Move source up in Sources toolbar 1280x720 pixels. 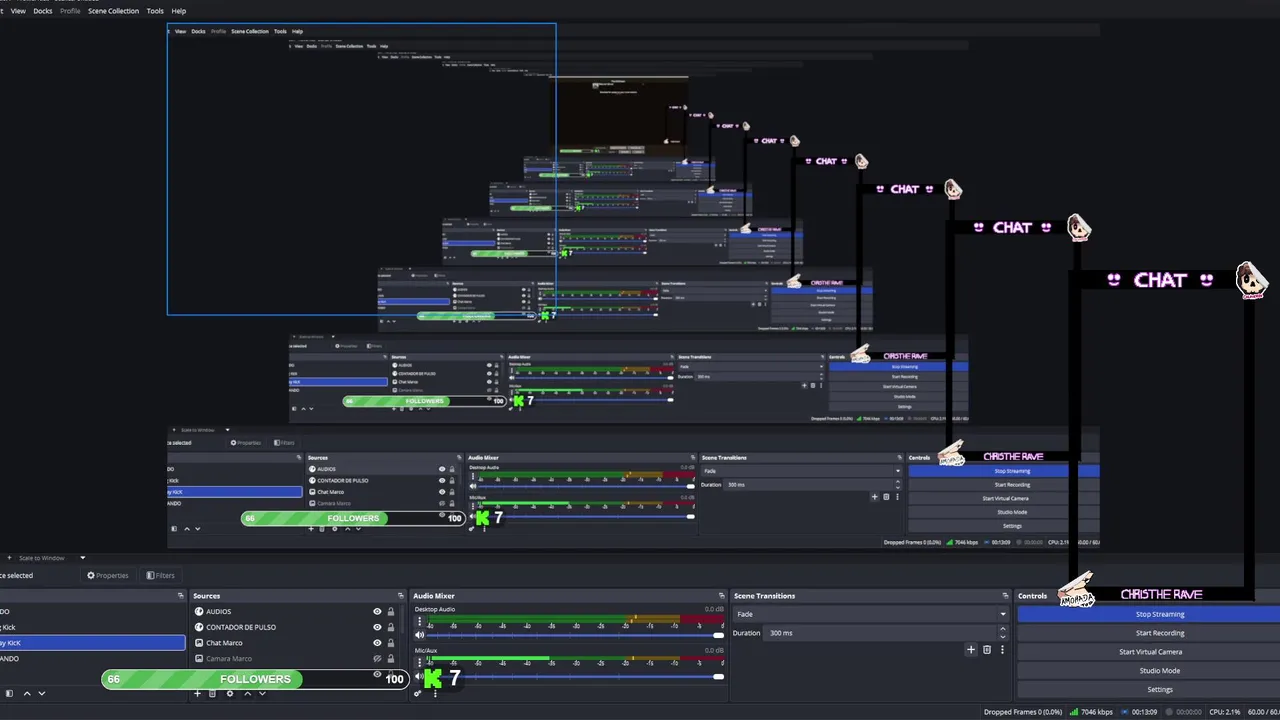point(248,693)
